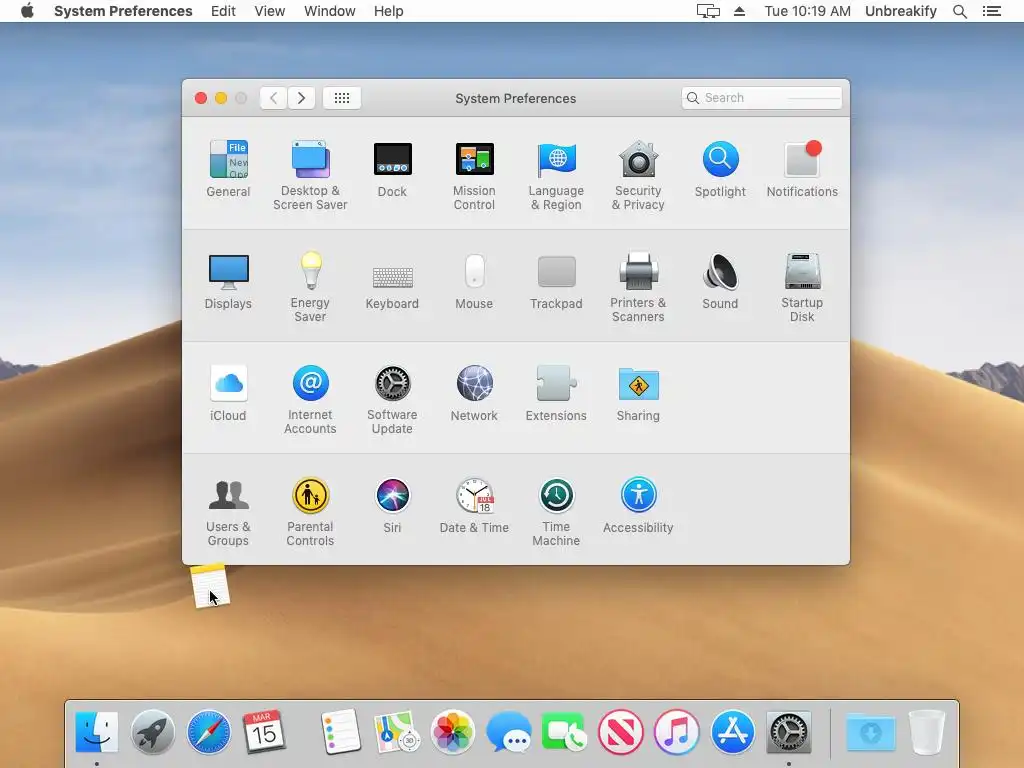Click the back navigation arrow

click(x=274, y=98)
